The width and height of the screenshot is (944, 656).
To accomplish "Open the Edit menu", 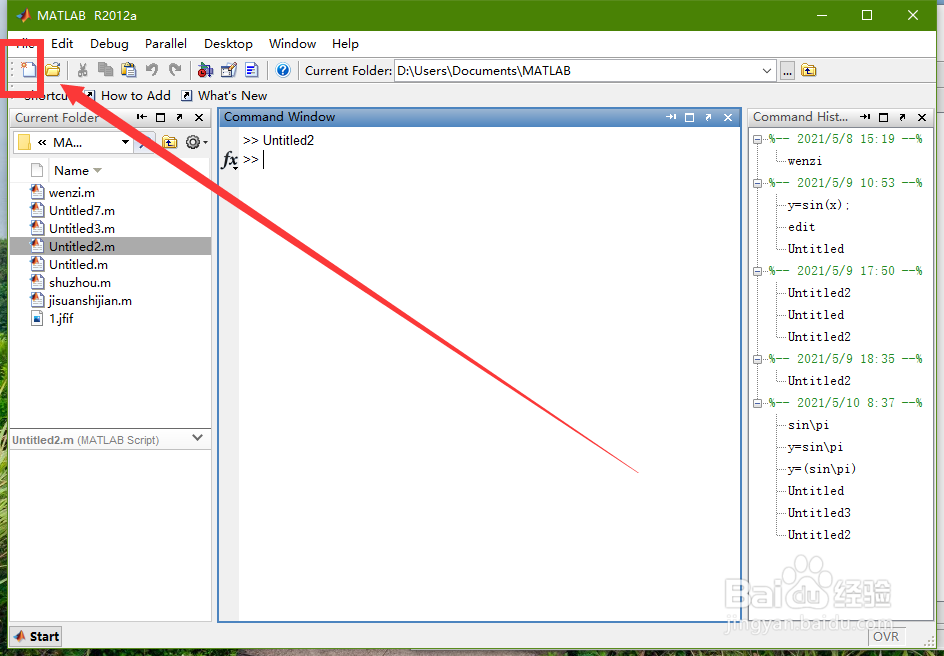I will point(62,43).
